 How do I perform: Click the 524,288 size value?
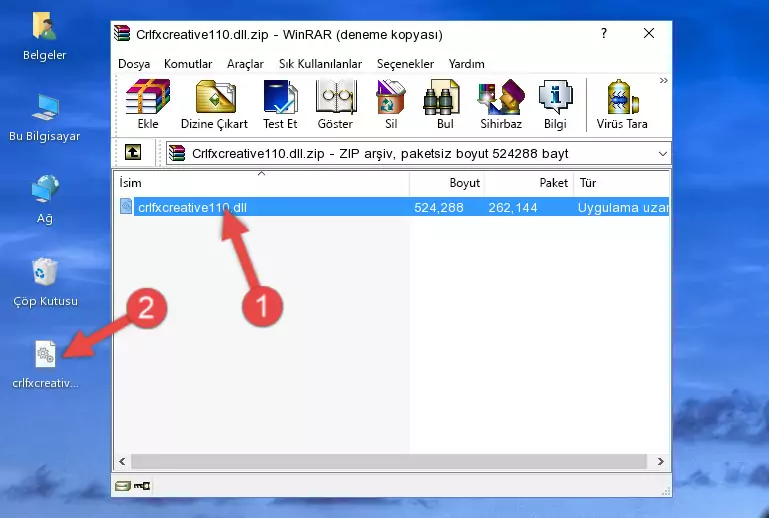click(x=438, y=207)
